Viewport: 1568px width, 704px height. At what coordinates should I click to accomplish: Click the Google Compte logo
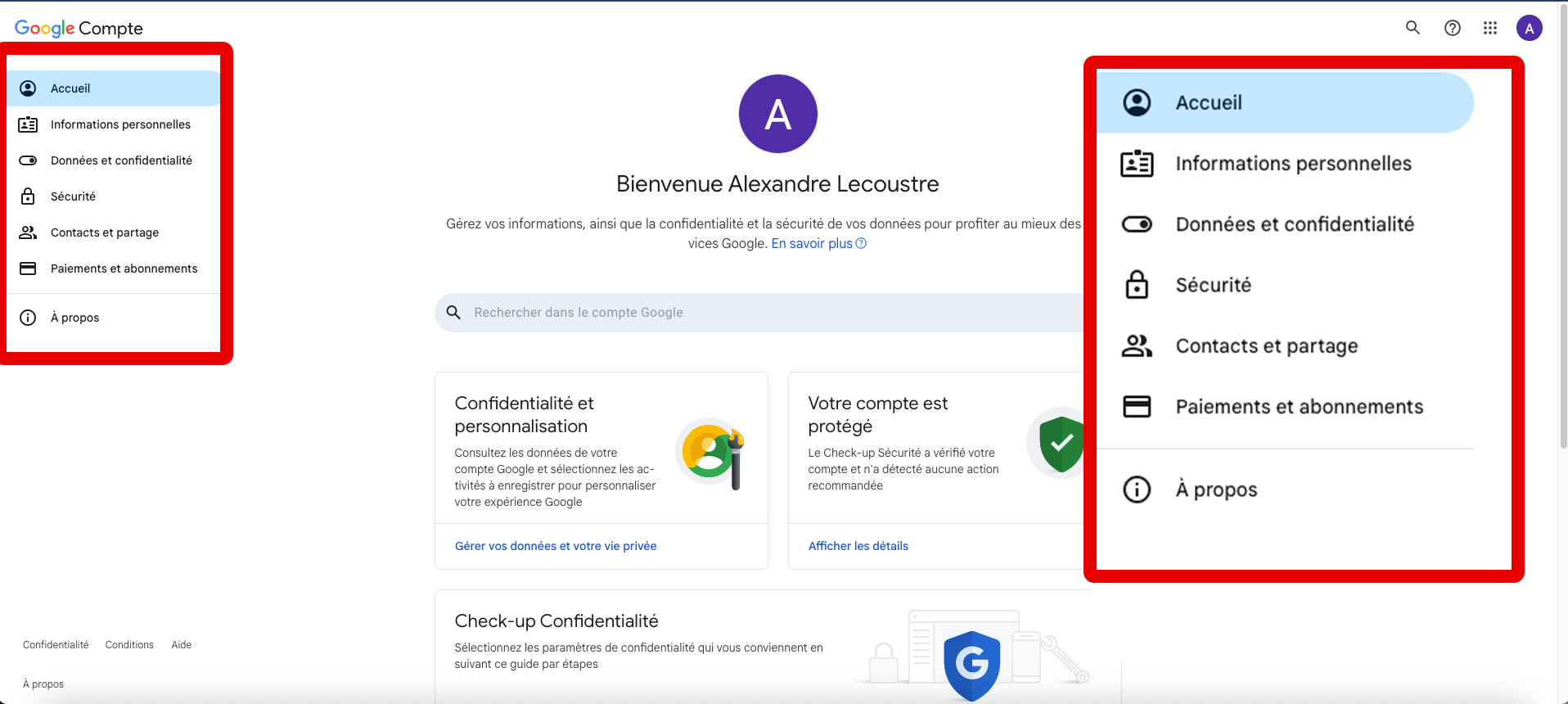pos(79,28)
